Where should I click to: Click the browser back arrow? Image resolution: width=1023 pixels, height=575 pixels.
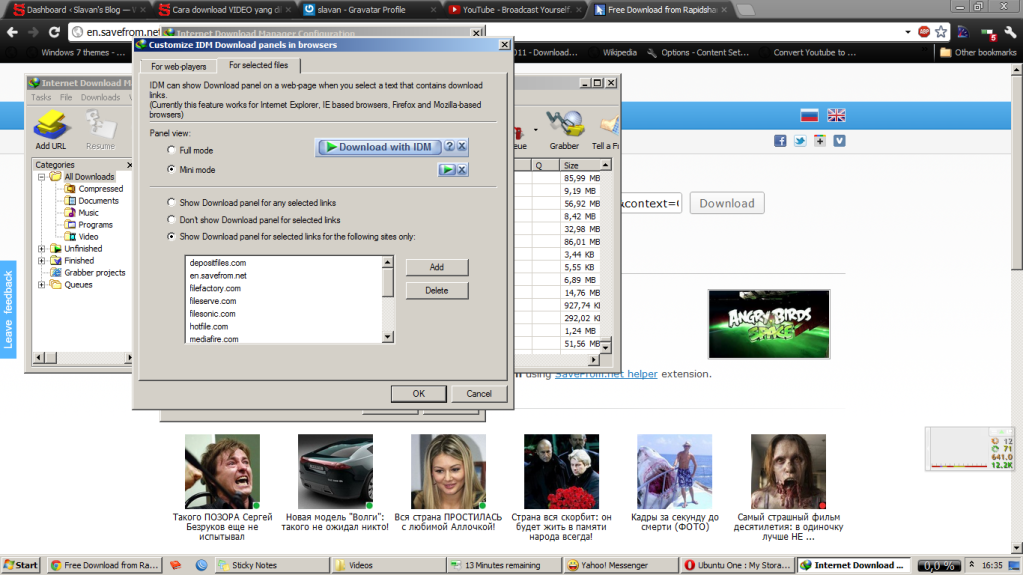[x=12, y=32]
